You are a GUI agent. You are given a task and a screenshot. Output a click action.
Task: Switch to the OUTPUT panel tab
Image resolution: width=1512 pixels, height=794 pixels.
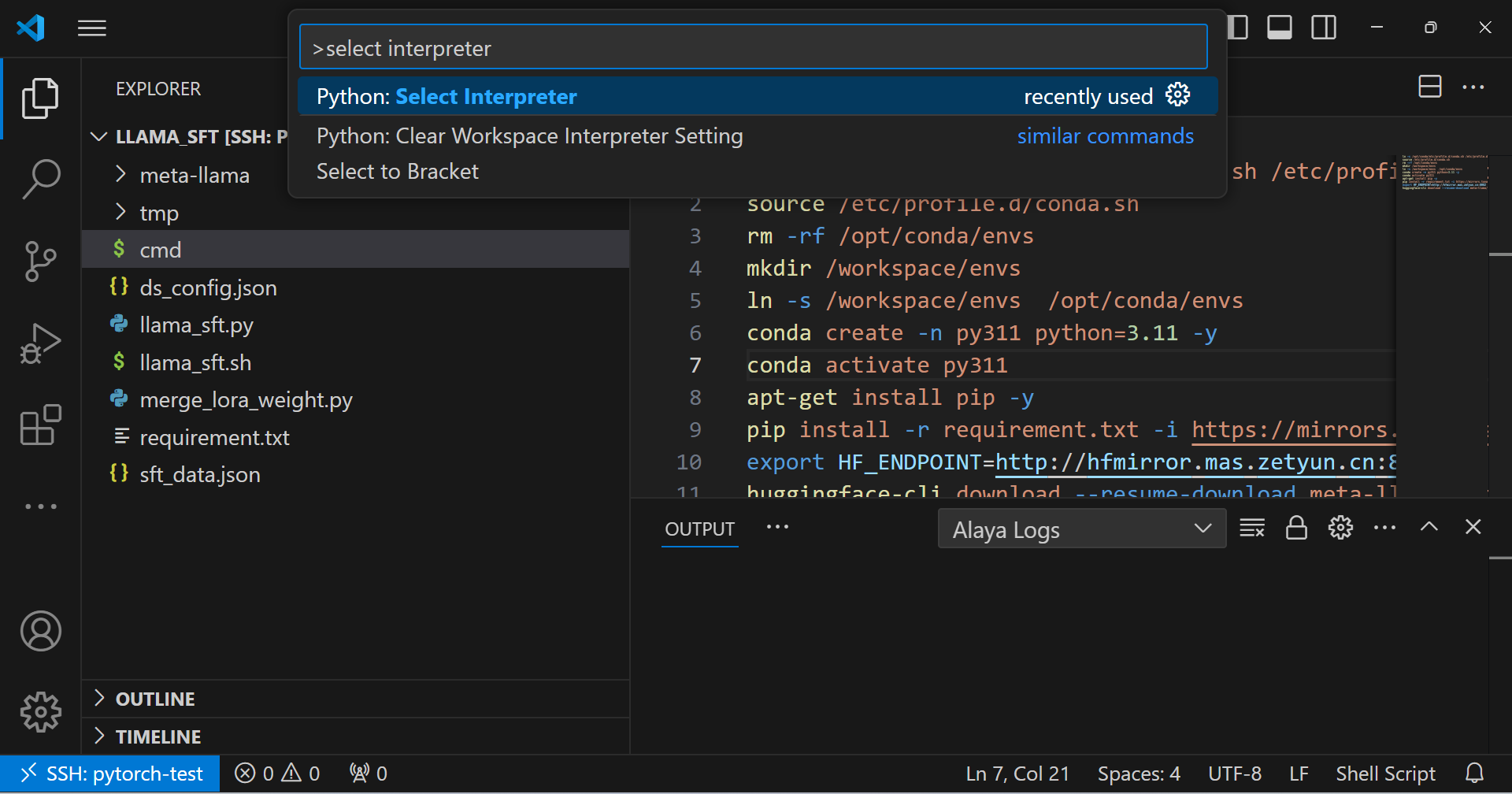click(699, 529)
